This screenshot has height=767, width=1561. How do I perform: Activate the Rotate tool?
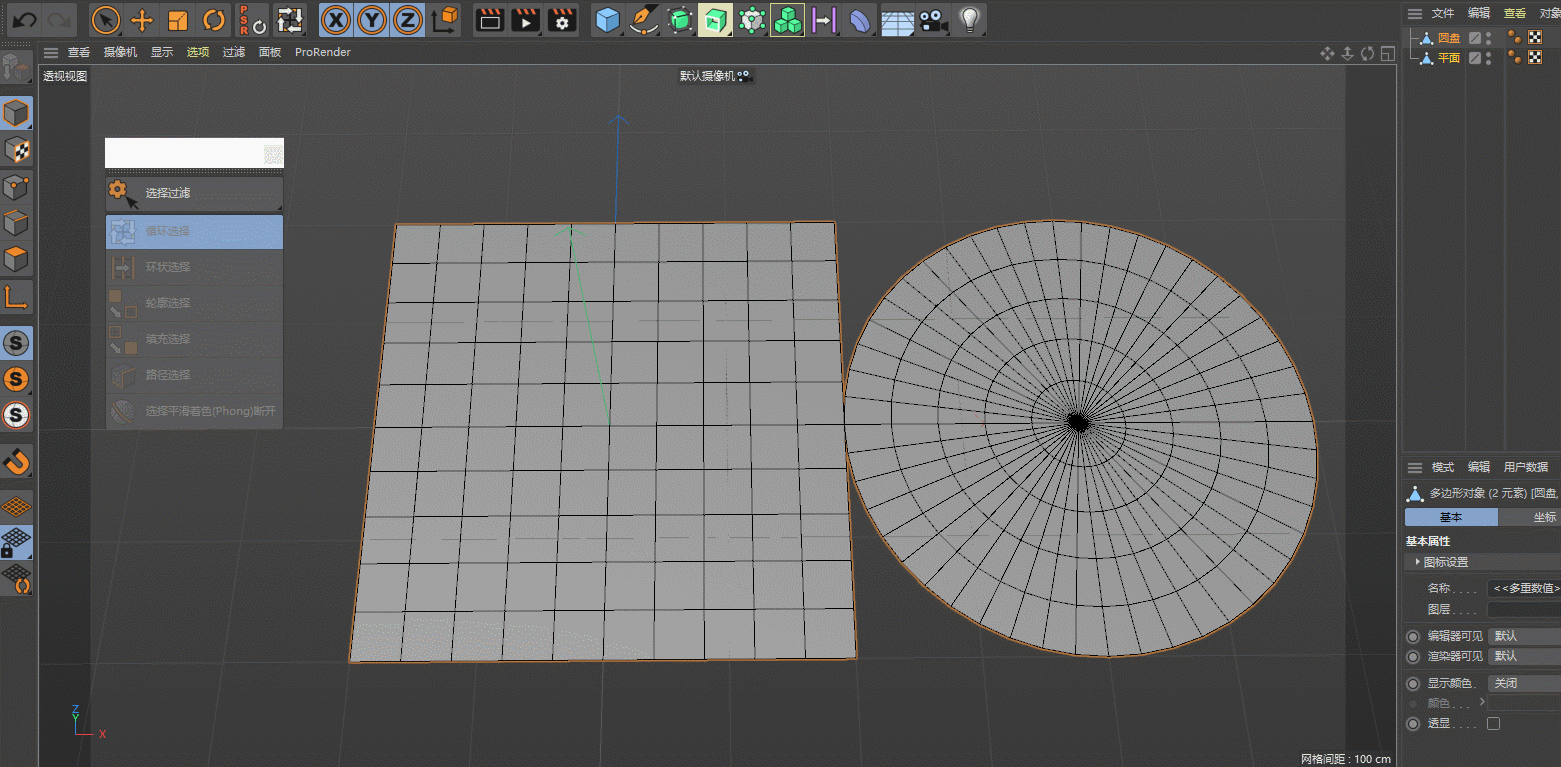tap(214, 19)
